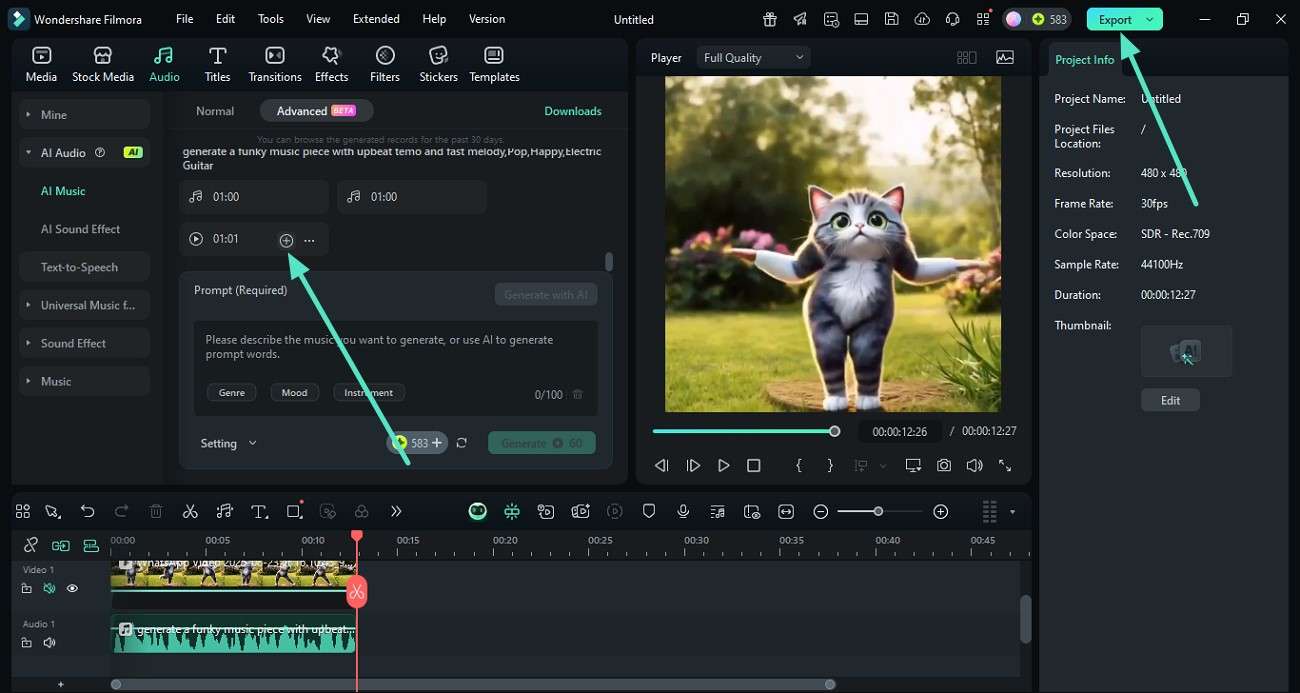Expand the player to fullscreen

1005,465
